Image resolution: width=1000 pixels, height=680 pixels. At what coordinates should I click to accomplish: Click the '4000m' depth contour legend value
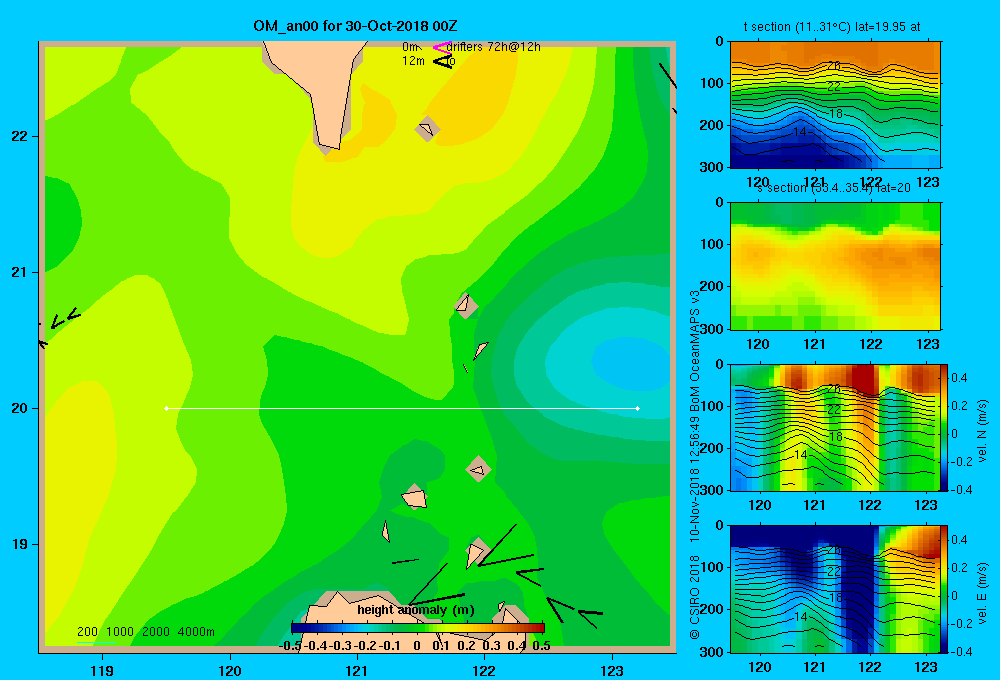196,632
